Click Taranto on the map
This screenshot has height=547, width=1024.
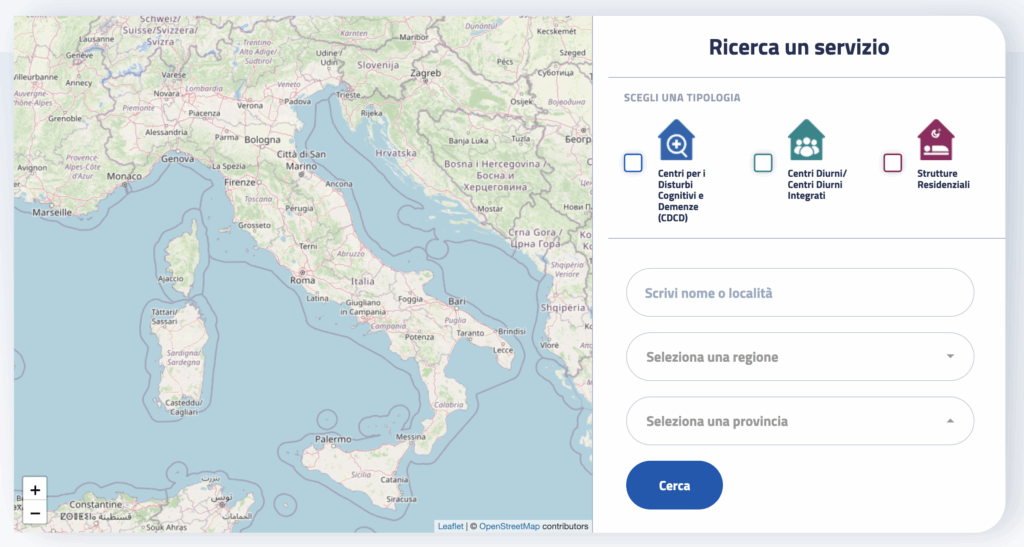pyautogui.click(x=470, y=333)
